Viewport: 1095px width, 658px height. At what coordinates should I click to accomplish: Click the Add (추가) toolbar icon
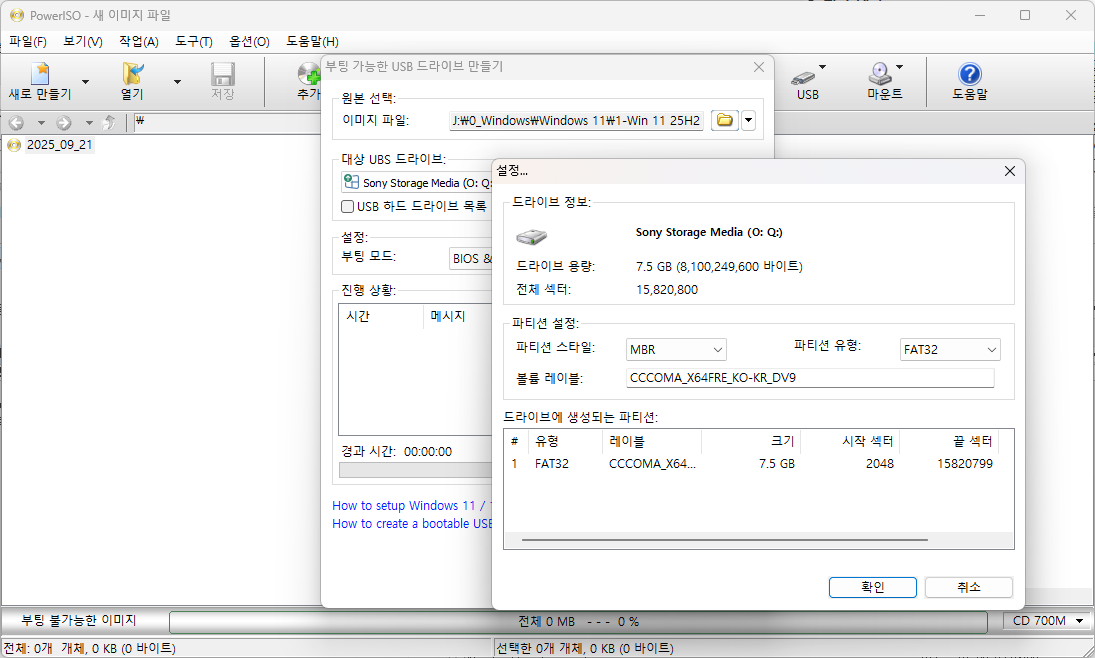(308, 81)
